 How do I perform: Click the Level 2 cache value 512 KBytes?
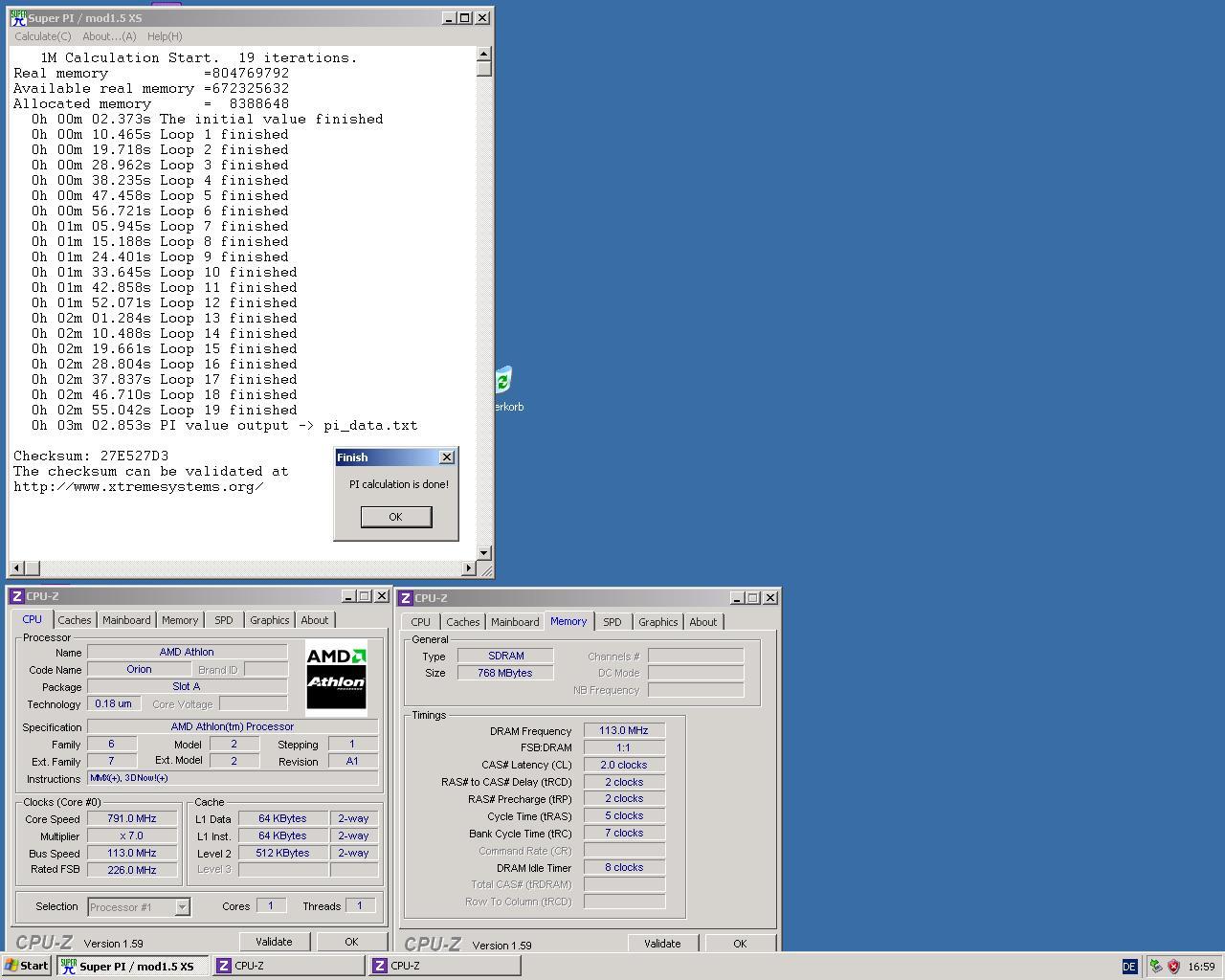283,853
